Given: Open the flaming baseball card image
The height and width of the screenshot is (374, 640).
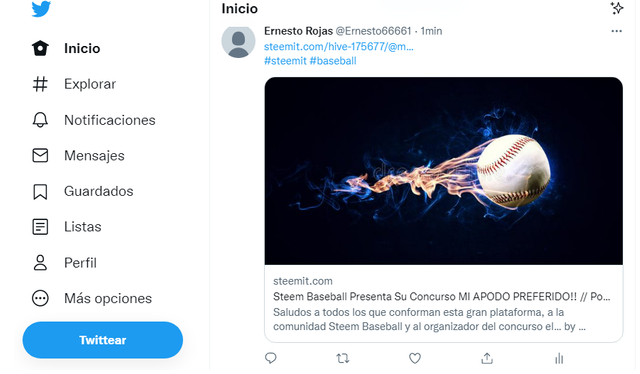Looking at the screenshot, I should tap(443, 171).
